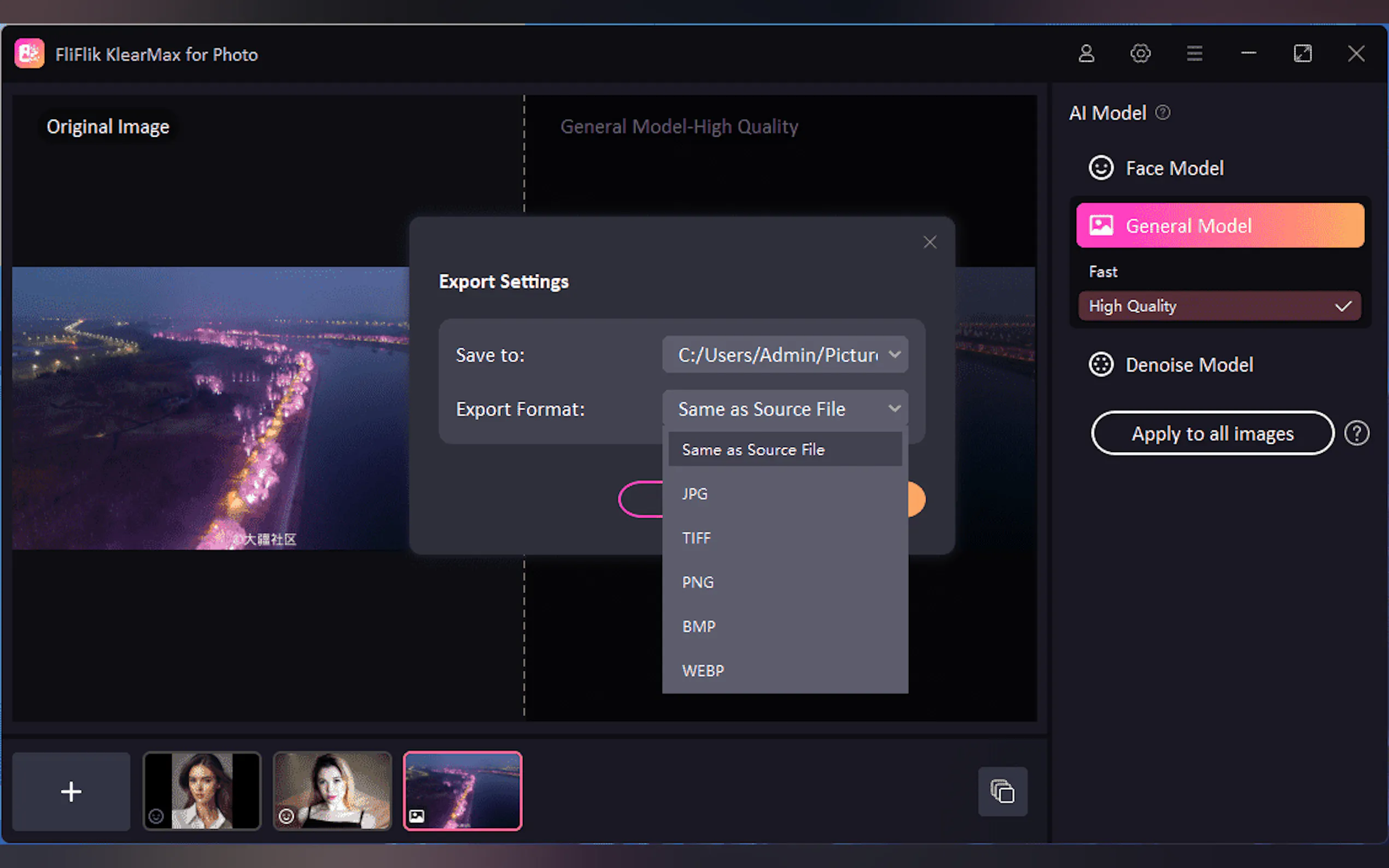
Task: Expand the Save to path dropdown
Action: click(x=785, y=355)
